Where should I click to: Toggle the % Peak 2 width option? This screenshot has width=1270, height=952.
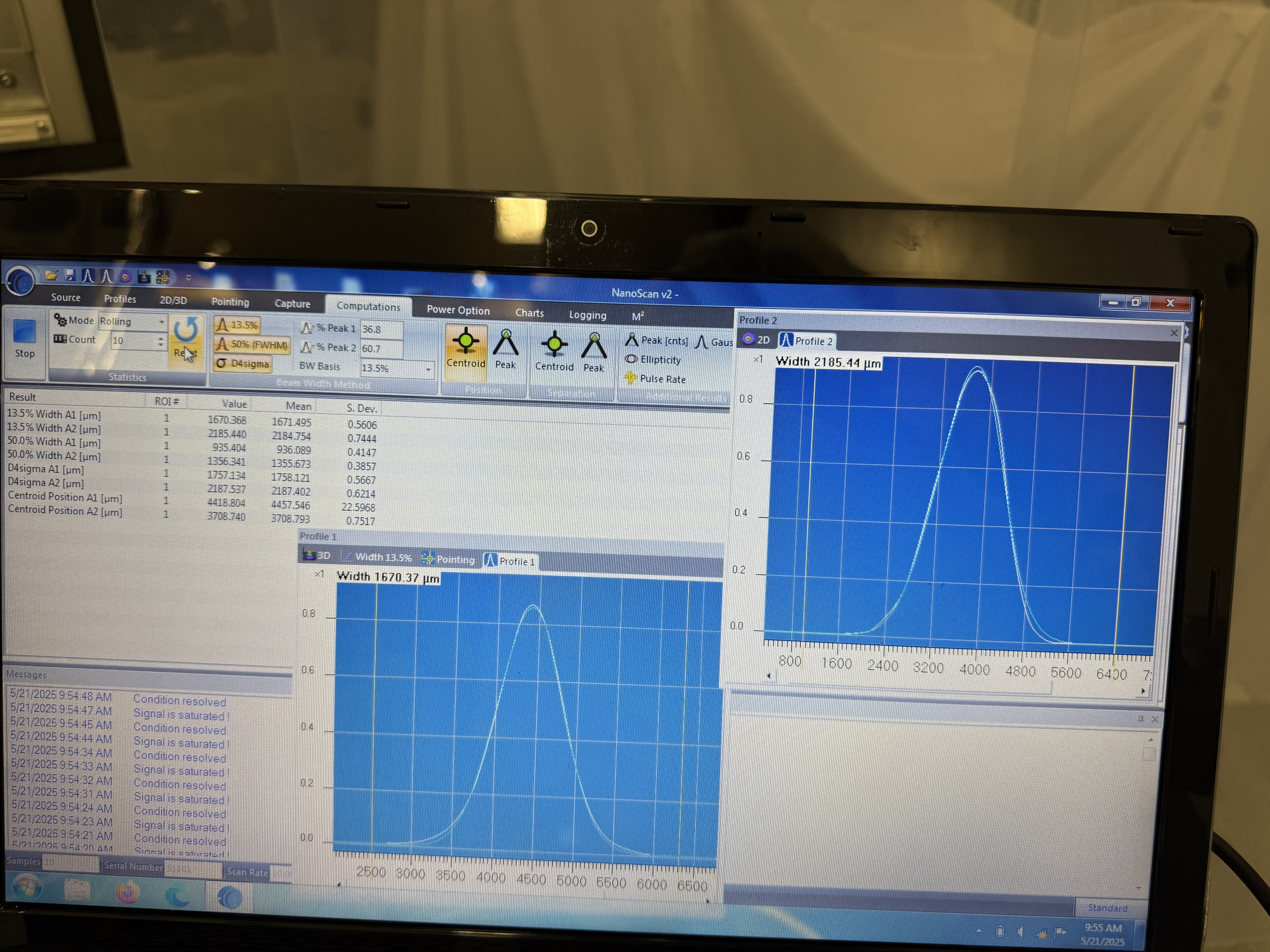pos(328,348)
